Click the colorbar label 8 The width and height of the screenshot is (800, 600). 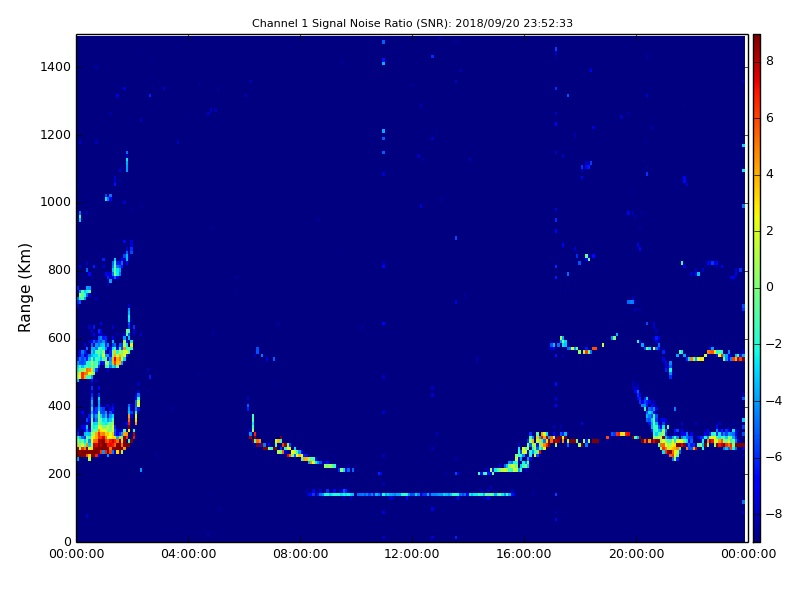[x=770, y=61]
